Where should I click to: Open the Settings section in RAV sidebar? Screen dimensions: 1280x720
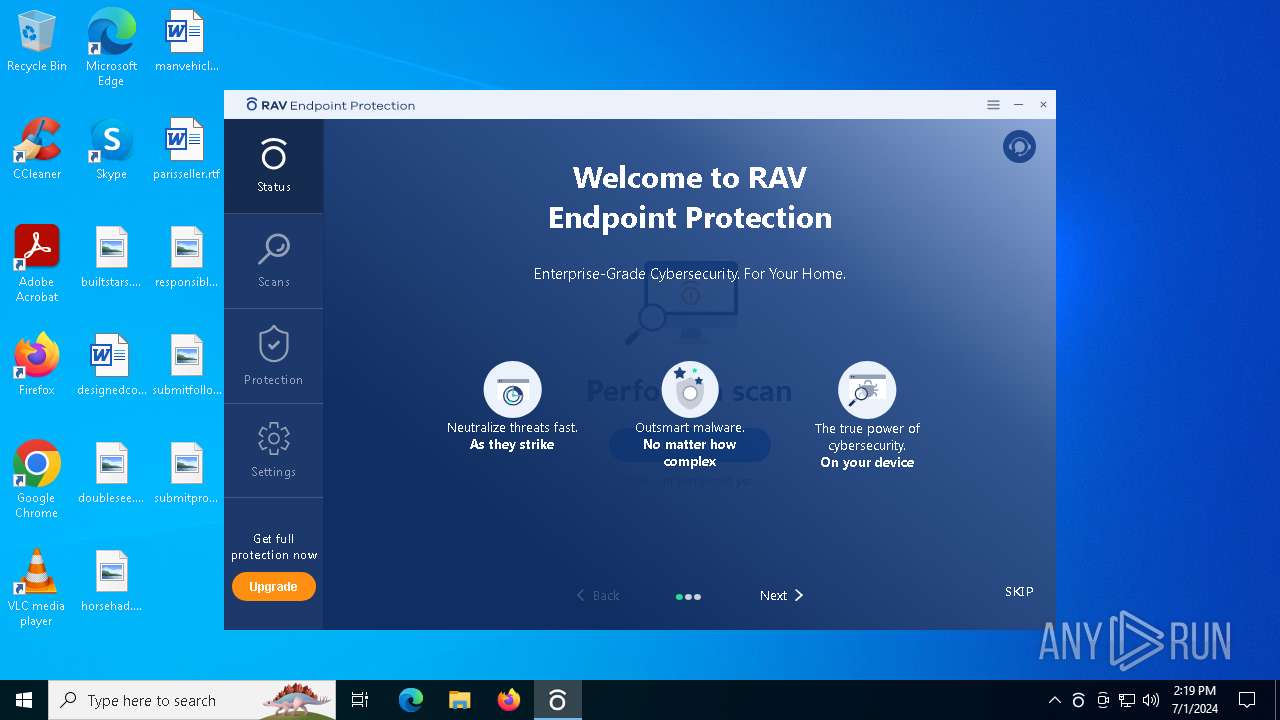273,450
